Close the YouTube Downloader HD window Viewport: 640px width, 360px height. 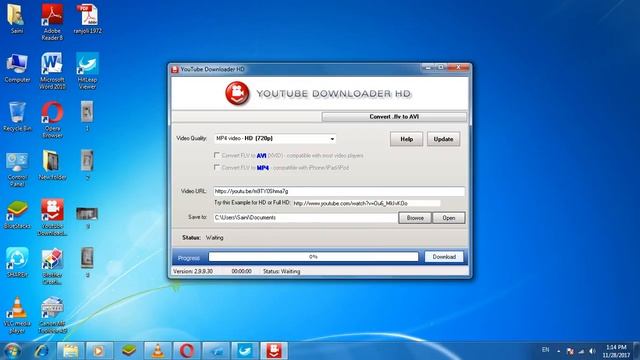click(458, 67)
